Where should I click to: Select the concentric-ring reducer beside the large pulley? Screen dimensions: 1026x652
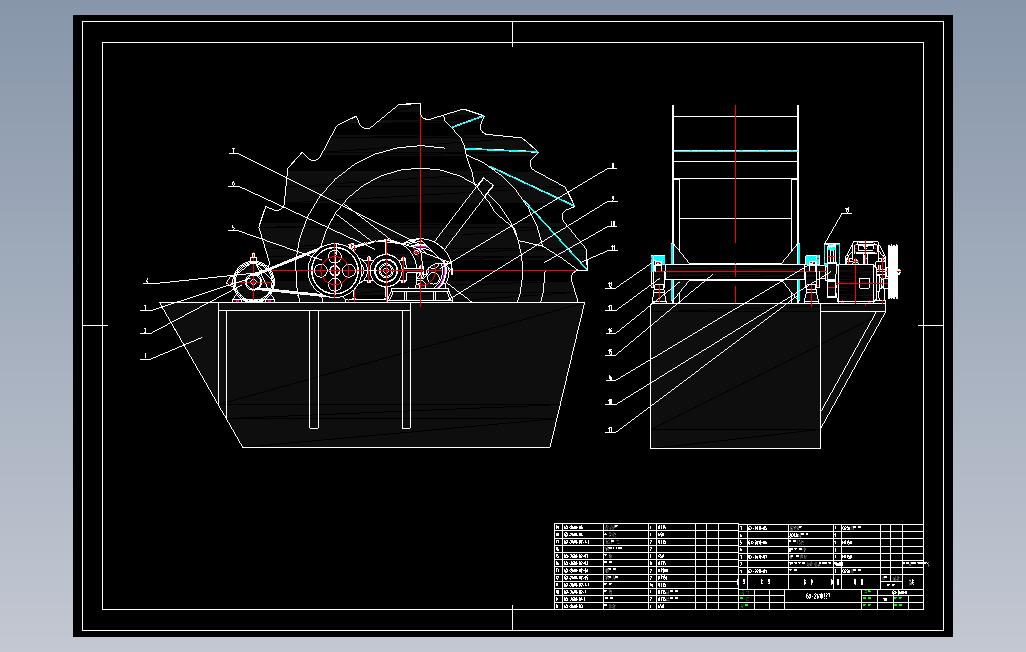pyautogui.click(x=385, y=270)
